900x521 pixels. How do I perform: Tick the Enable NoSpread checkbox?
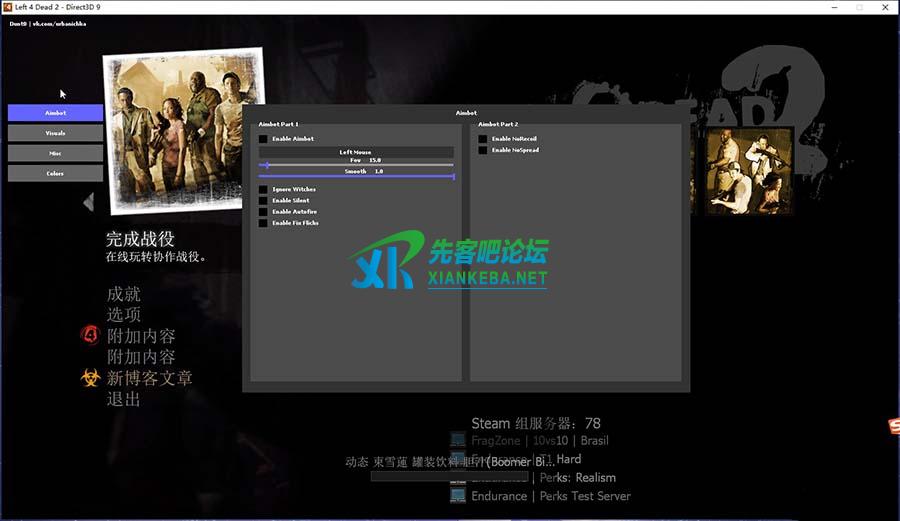(483, 150)
